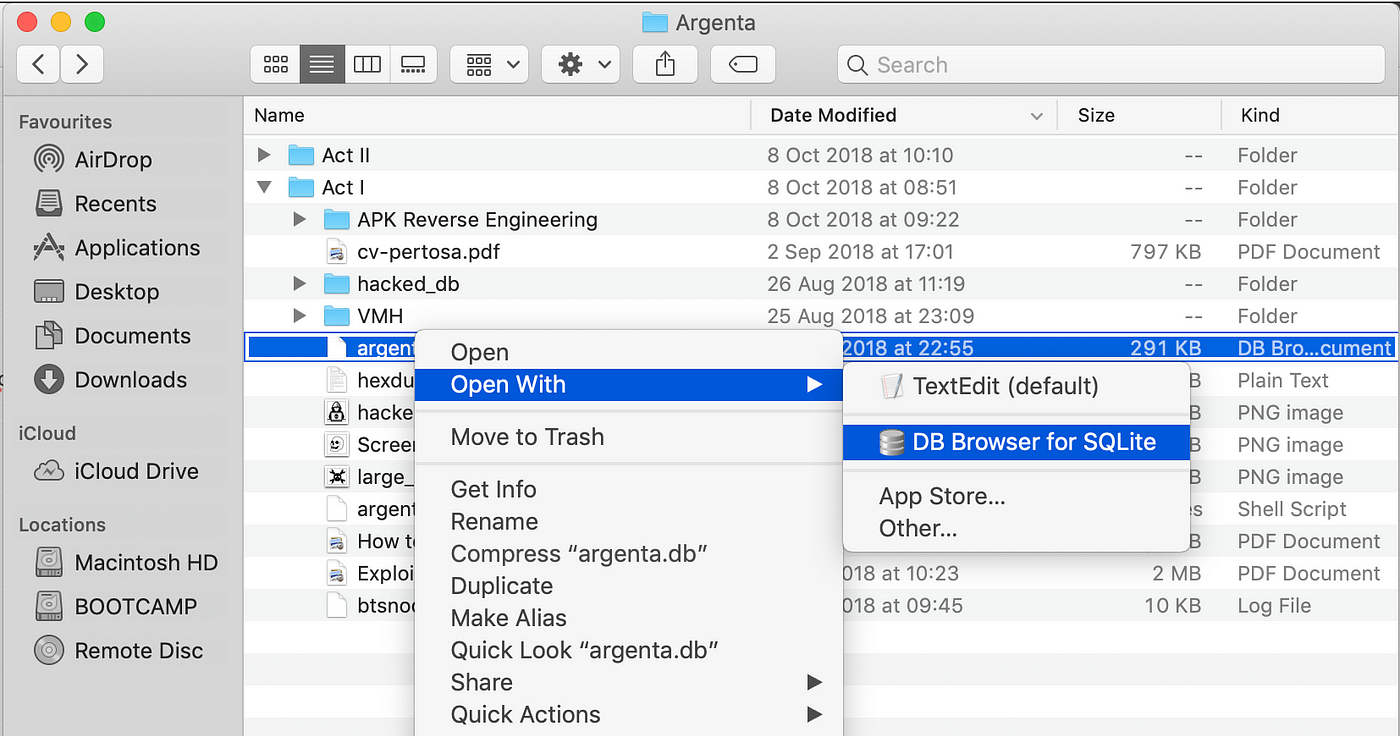The width and height of the screenshot is (1400, 736).
Task: Click the large_ skull PNG thumbnail
Action: tap(336, 476)
